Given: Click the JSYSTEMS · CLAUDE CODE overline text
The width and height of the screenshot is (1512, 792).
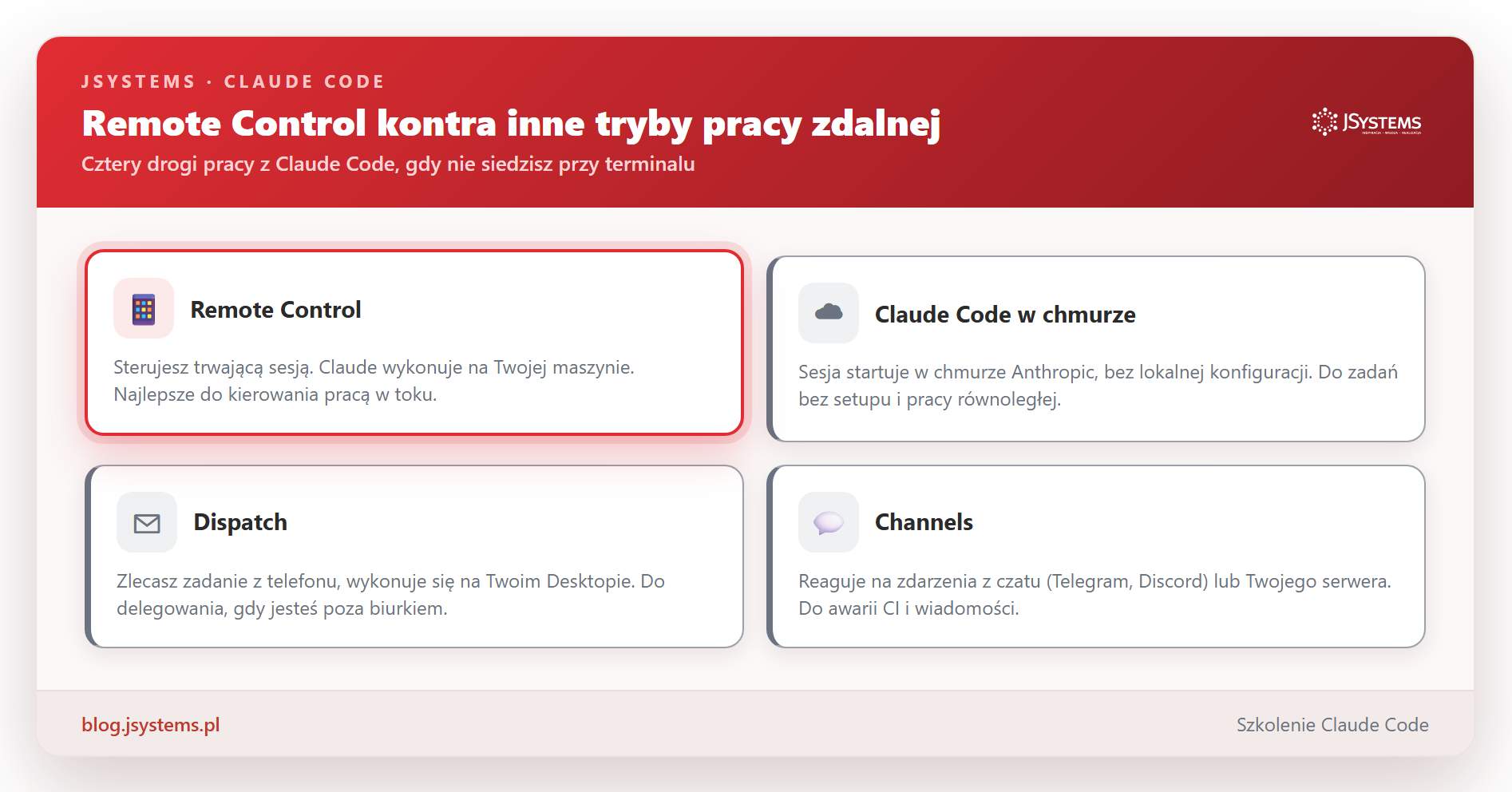Looking at the screenshot, I should click(x=233, y=81).
